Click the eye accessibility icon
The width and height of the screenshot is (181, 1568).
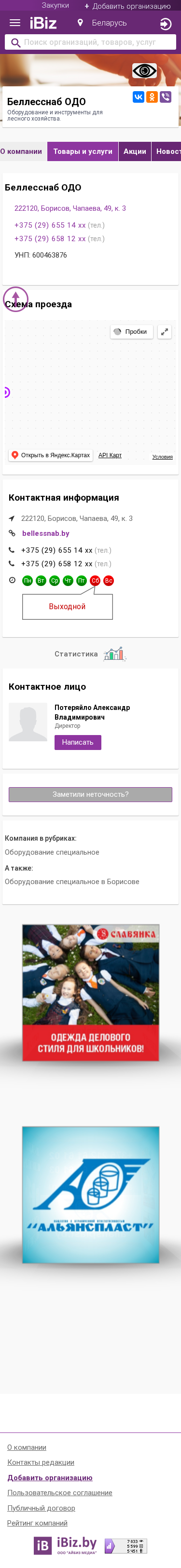[x=144, y=71]
